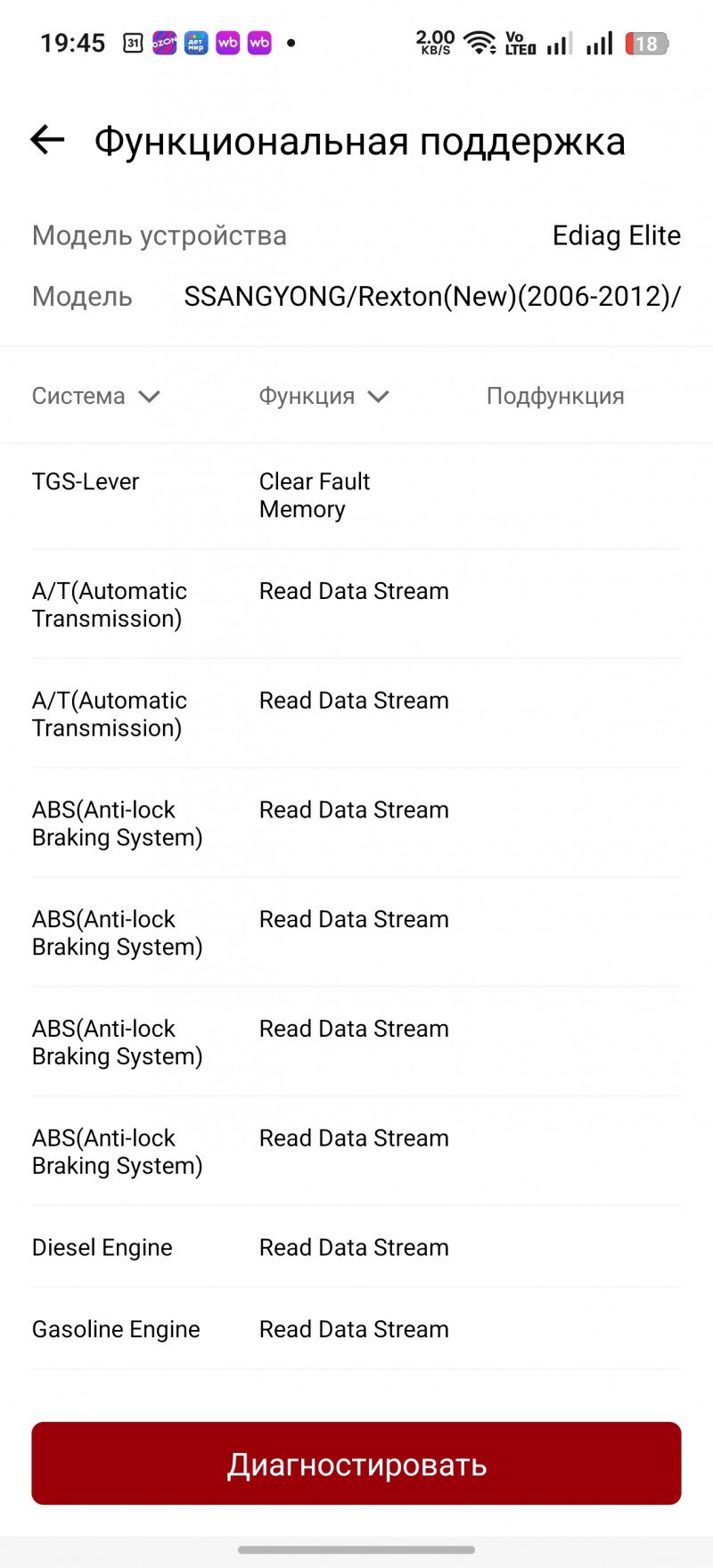Start diagnosis with the Диагностировать button
This screenshot has height=1568, width=713.
[x=356, y=1464]
